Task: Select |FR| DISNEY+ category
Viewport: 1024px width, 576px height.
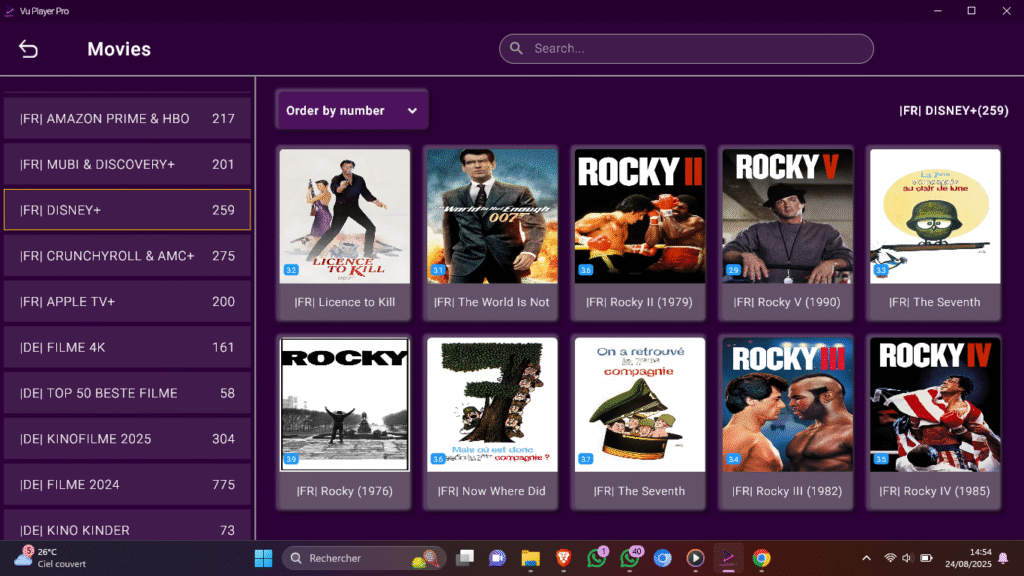Action: (x=127, y=210)
